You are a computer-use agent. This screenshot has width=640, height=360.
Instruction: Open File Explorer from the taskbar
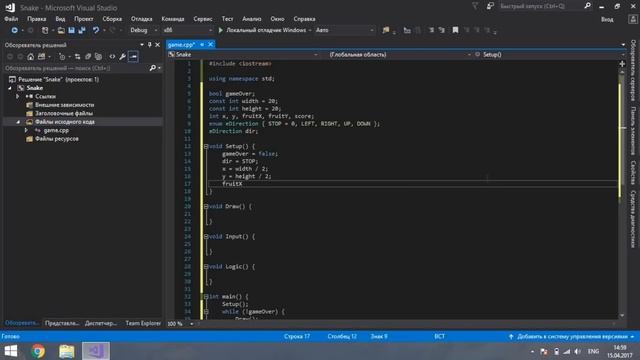(67, 351)
